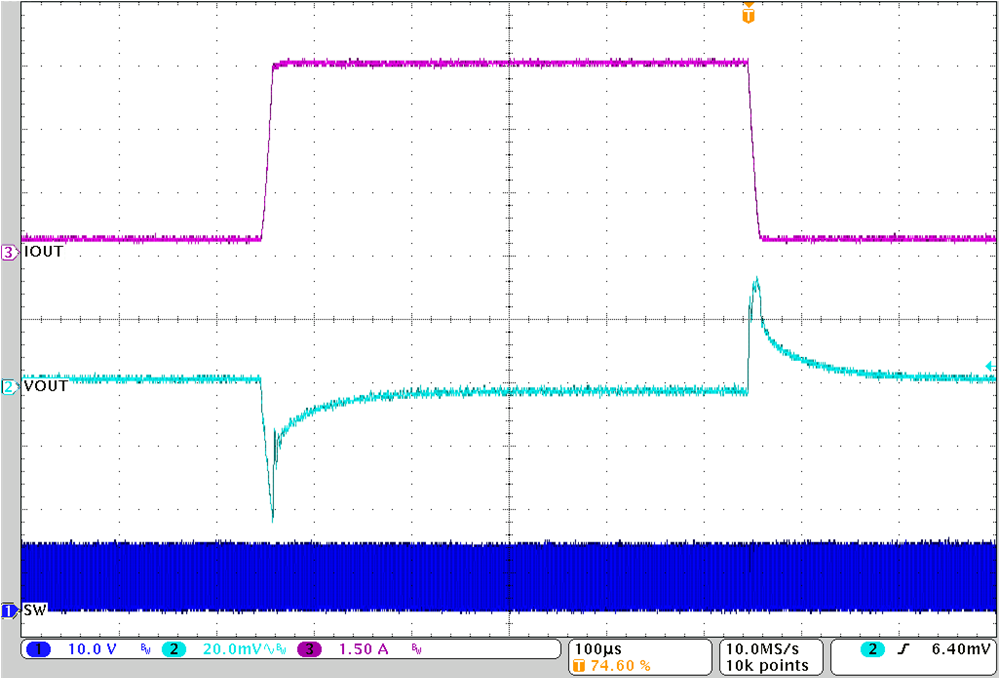Open the trigger source 2 selector

click(872, 651)
